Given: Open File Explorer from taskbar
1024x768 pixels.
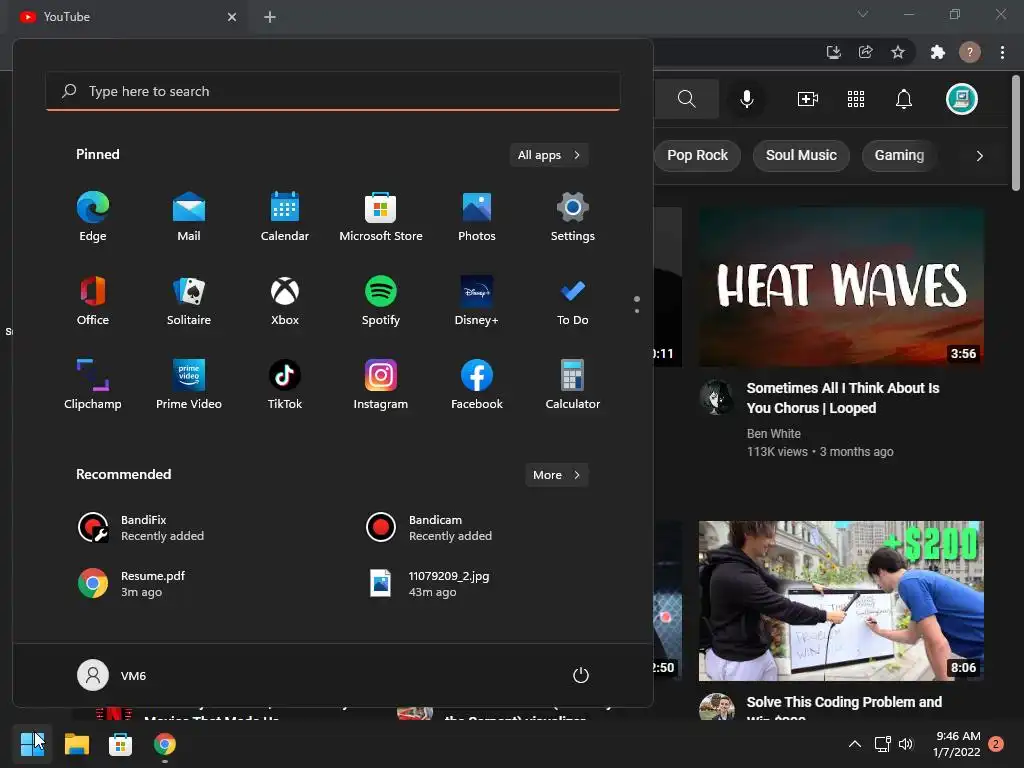Looking at the screenshot, I should click(76, 744).
